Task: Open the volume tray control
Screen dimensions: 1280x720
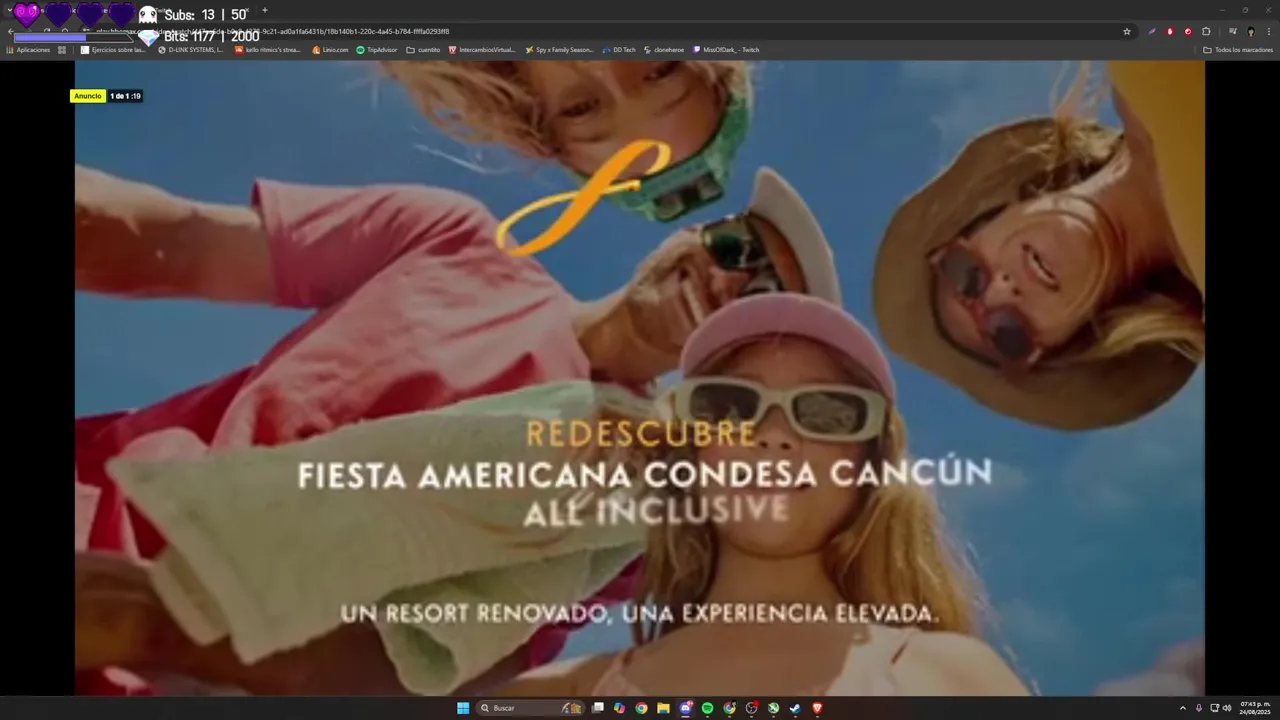Action: (x=1227, y=708)
